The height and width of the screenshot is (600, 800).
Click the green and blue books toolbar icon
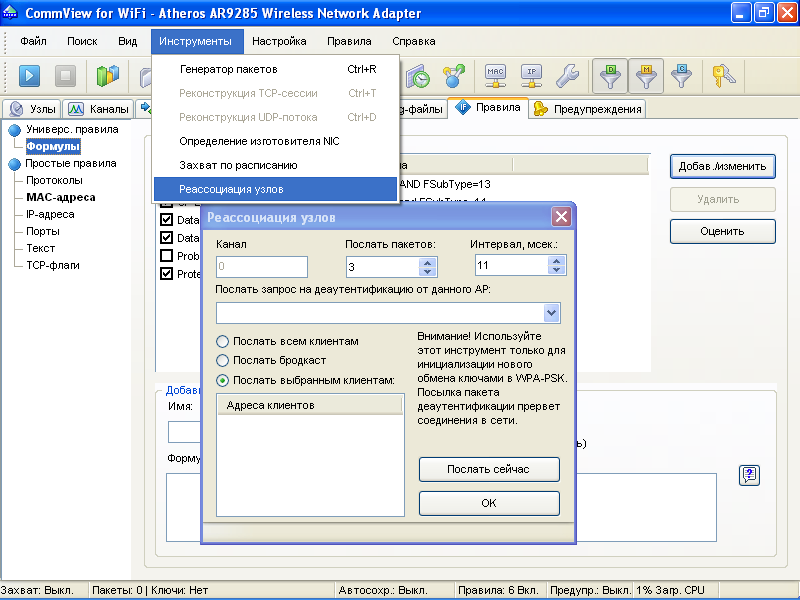point(108,76)
